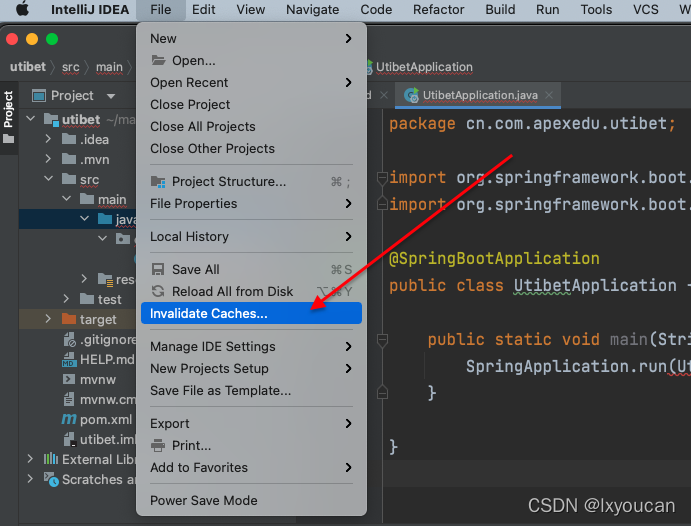The width and height of the screenshot is (691, 526).
Task: Expand the New submenu
Action: click(251, 39)
